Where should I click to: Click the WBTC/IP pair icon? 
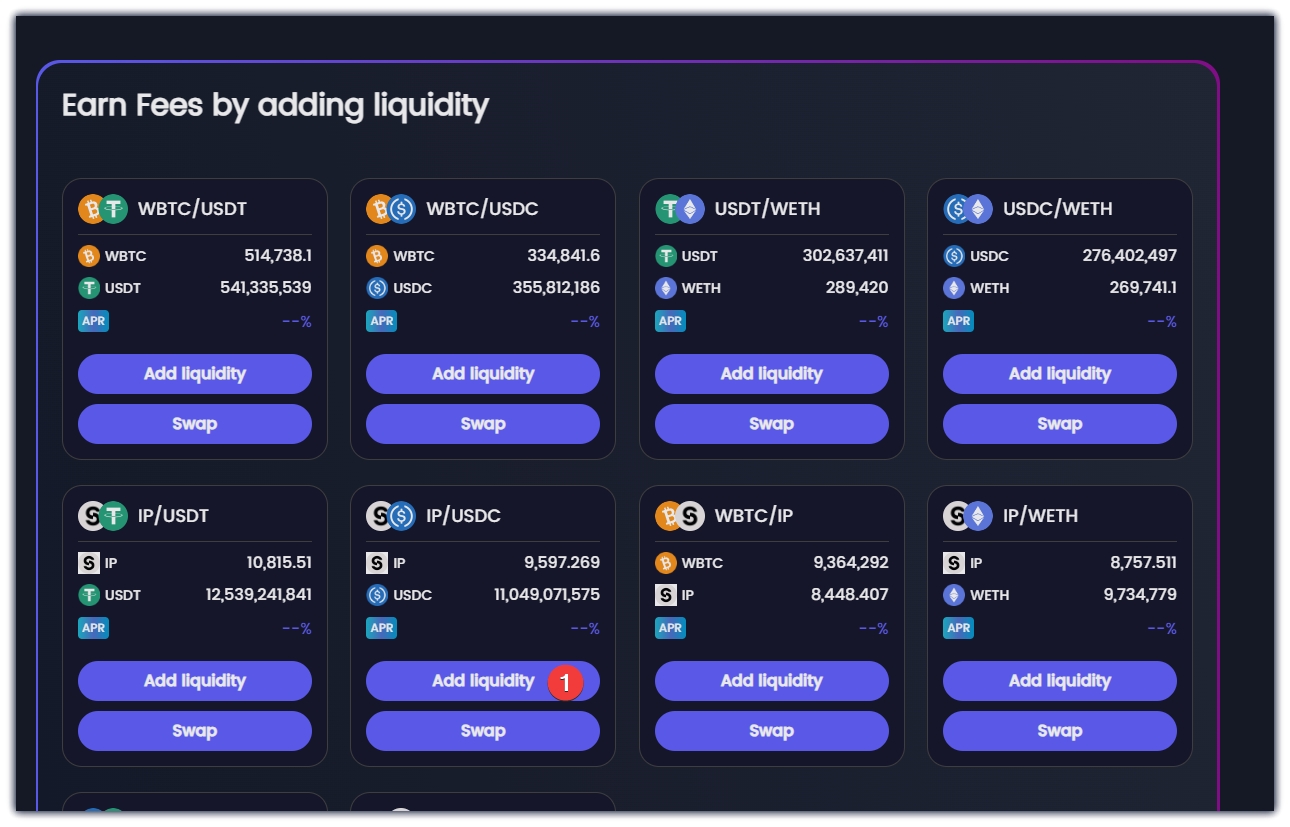pos(680,516)
